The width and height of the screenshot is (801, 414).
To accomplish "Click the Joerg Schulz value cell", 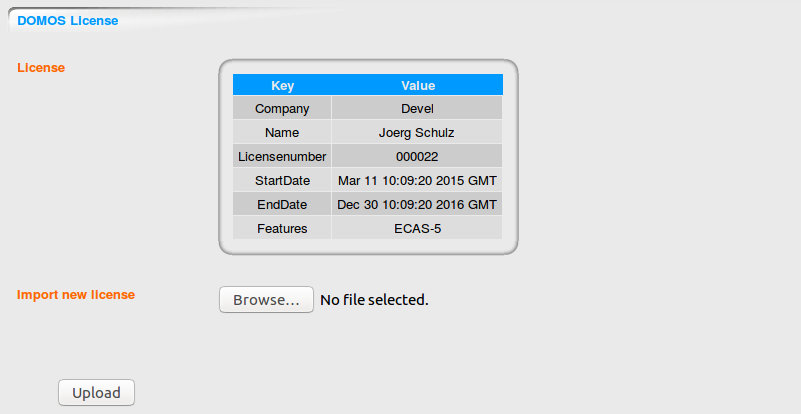I will 417,133.
